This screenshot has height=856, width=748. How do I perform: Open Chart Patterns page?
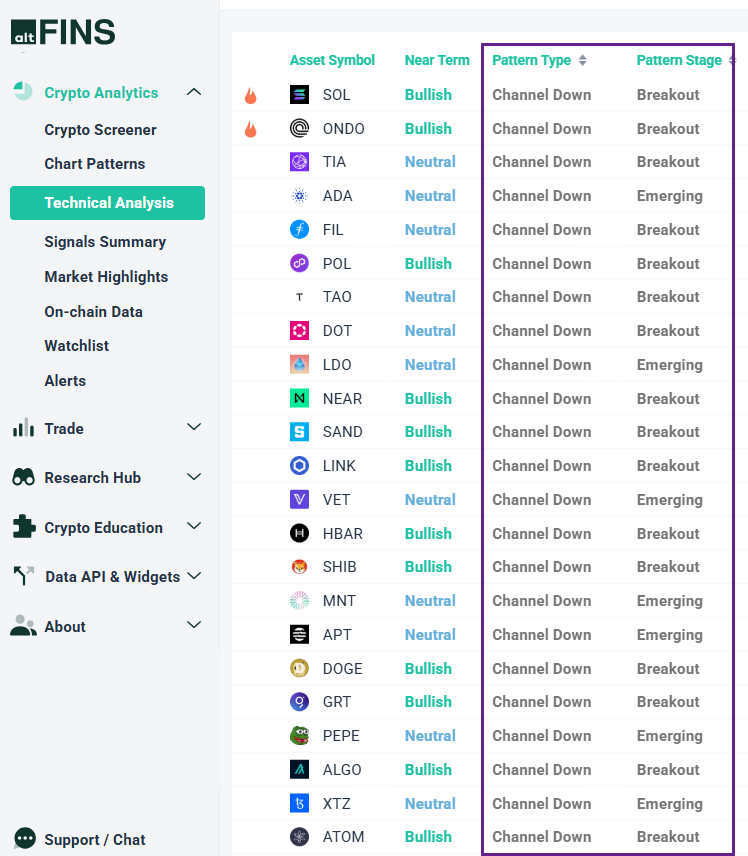coord(94,164)
